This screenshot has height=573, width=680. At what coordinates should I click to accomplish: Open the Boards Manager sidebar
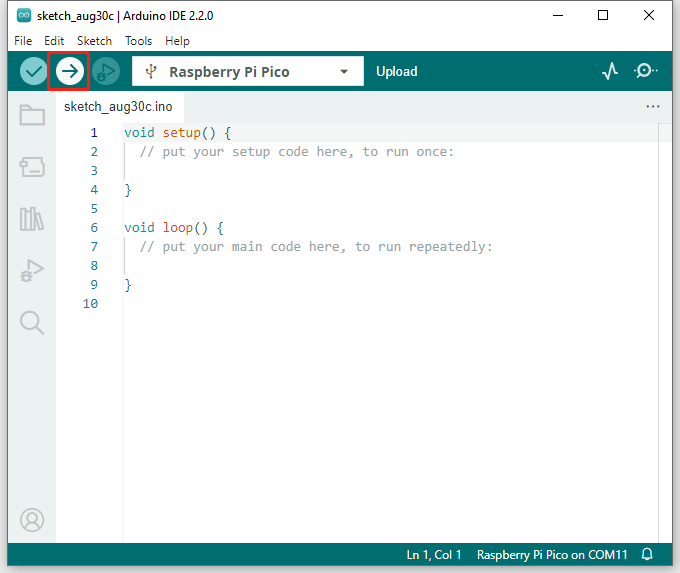[32, 167]
